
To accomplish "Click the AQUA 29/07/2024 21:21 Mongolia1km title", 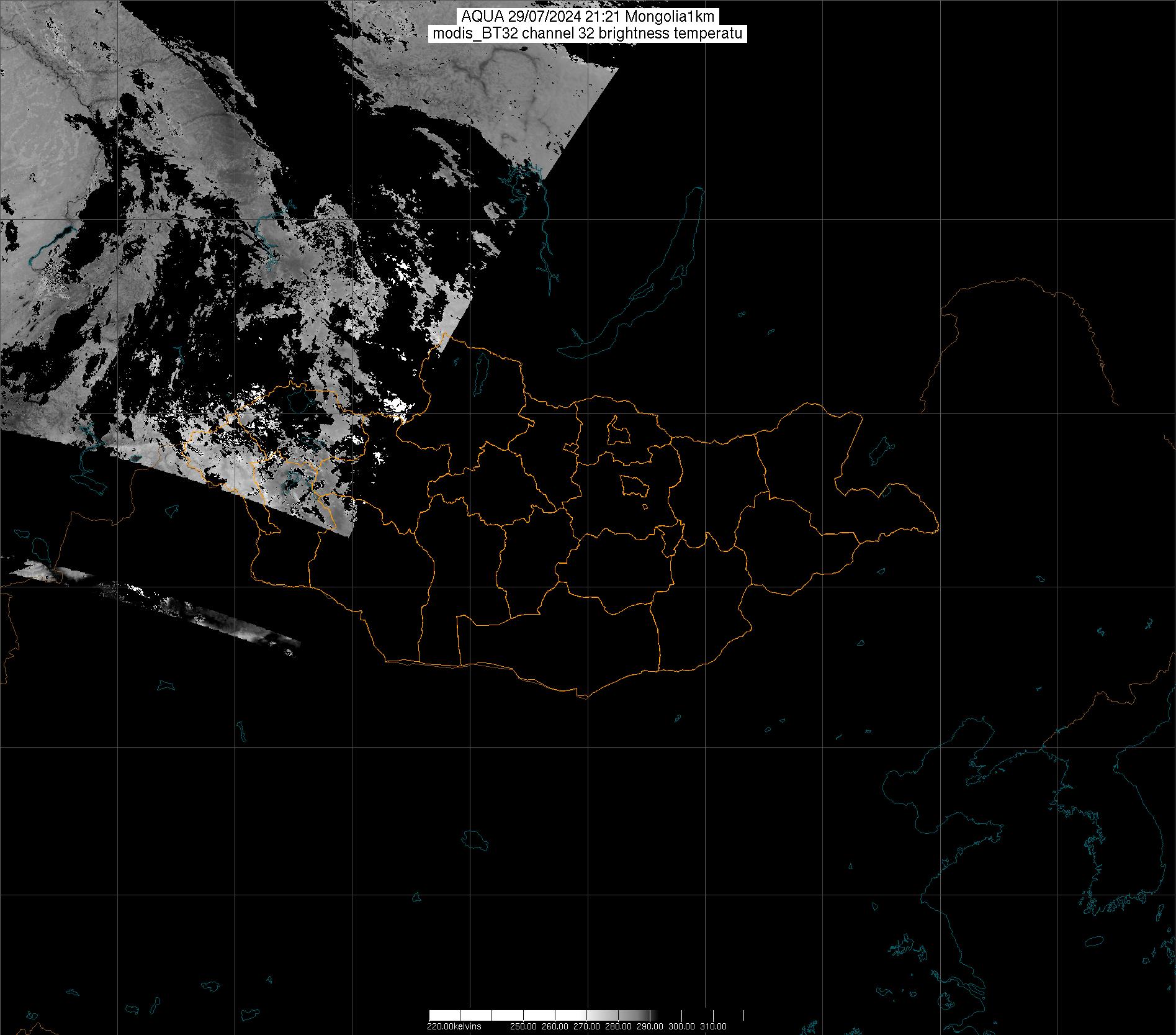I will (x=588, y=17).
